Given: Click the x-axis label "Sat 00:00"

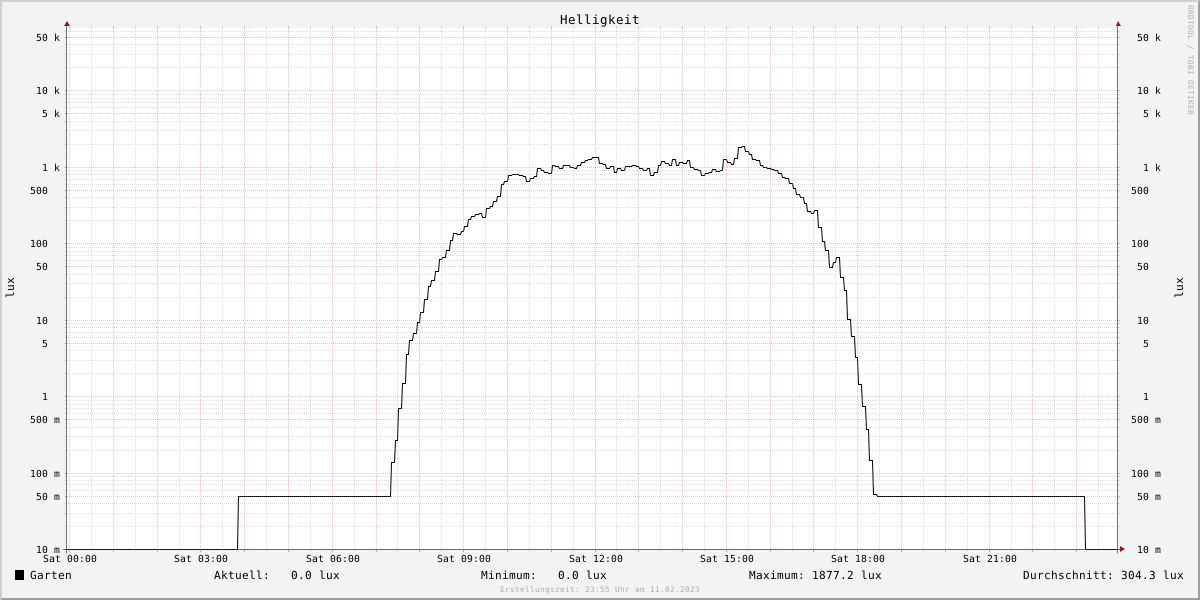Looking at the screenshot, I should pos(70,559).
